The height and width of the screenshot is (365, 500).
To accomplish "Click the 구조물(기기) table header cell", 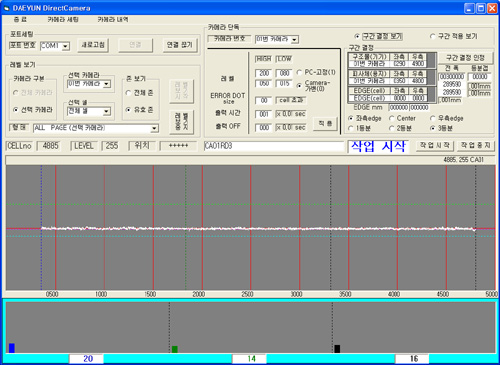I will tap(369, 57).
